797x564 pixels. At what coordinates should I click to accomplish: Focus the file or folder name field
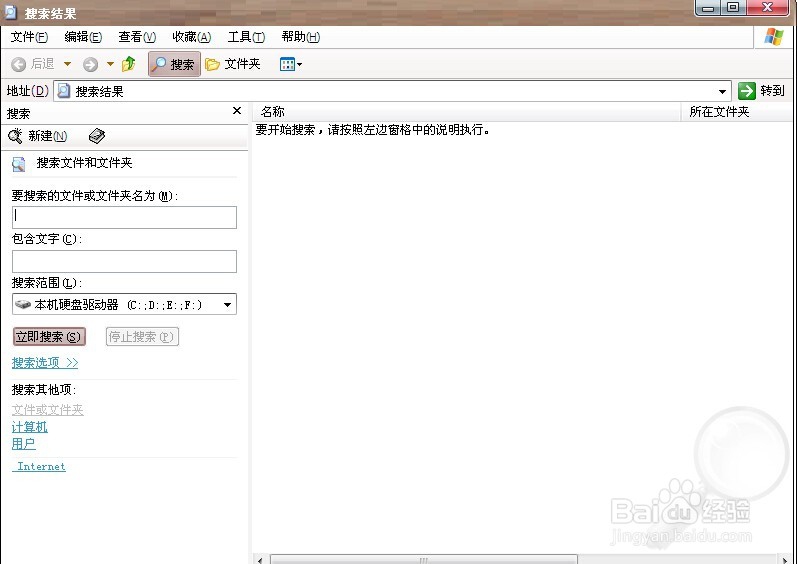click(x=125, y=217)
